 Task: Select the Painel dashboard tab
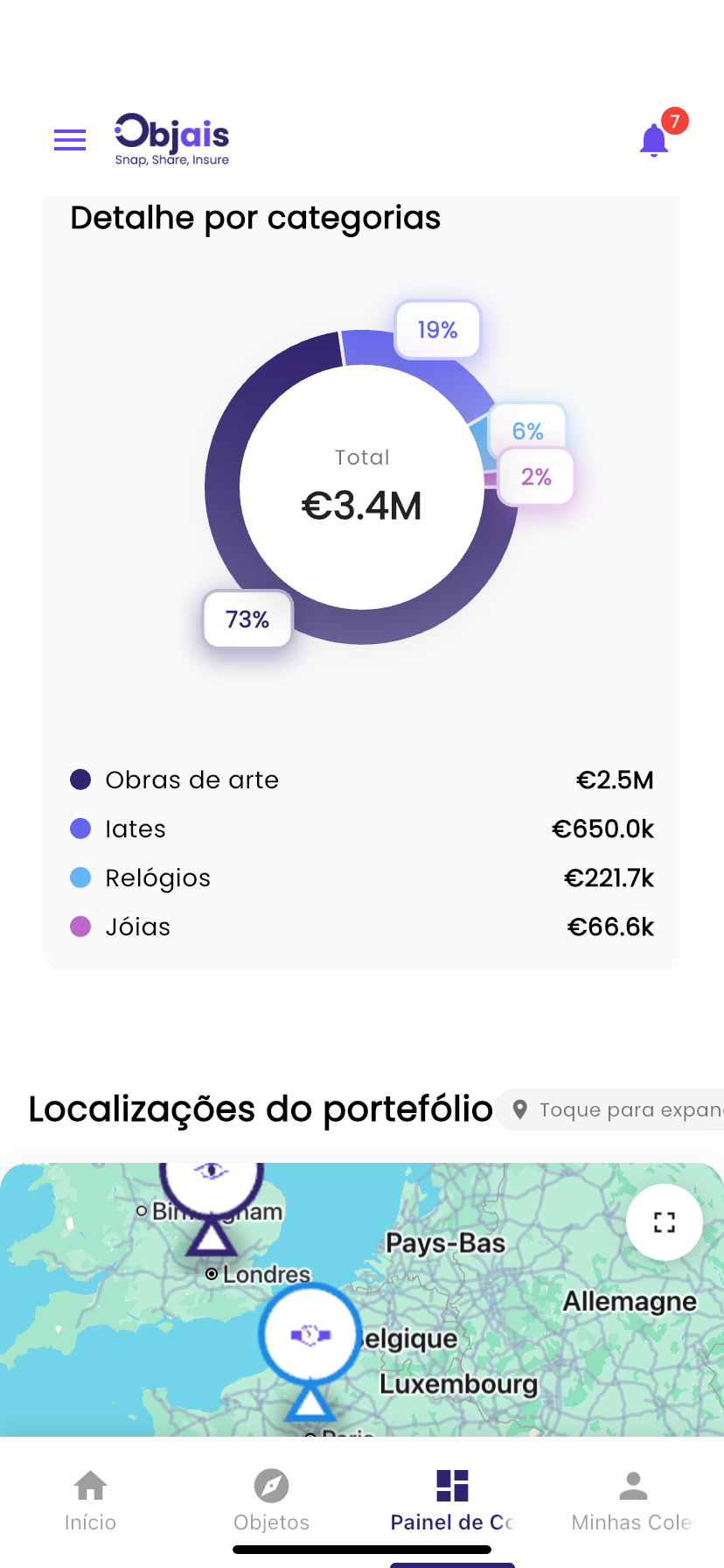pos(452,1500)
